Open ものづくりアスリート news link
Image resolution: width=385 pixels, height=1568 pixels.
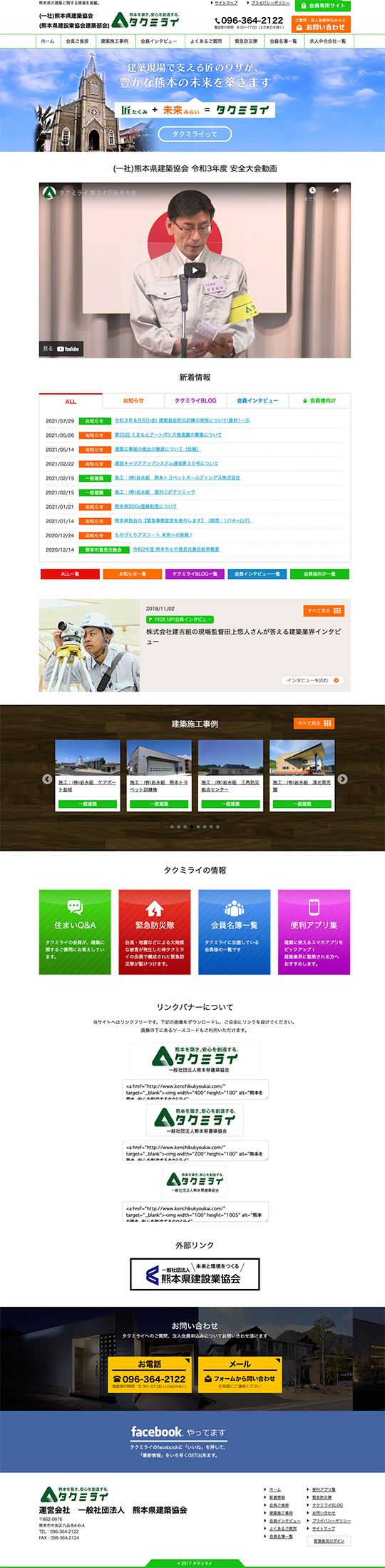click(x=153, y=535)
